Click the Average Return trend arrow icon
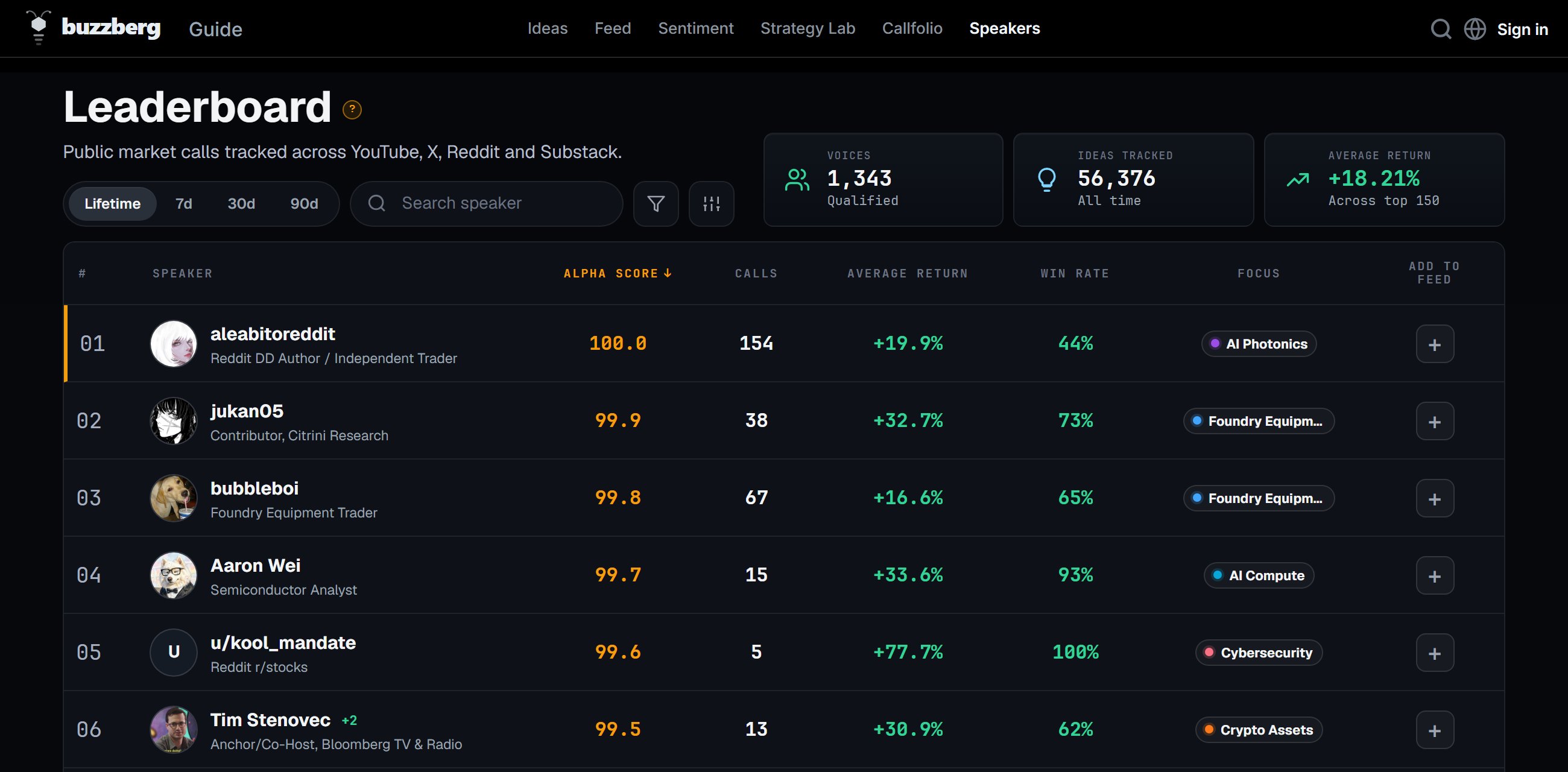1568x772 pixels. click(1298, 180)
